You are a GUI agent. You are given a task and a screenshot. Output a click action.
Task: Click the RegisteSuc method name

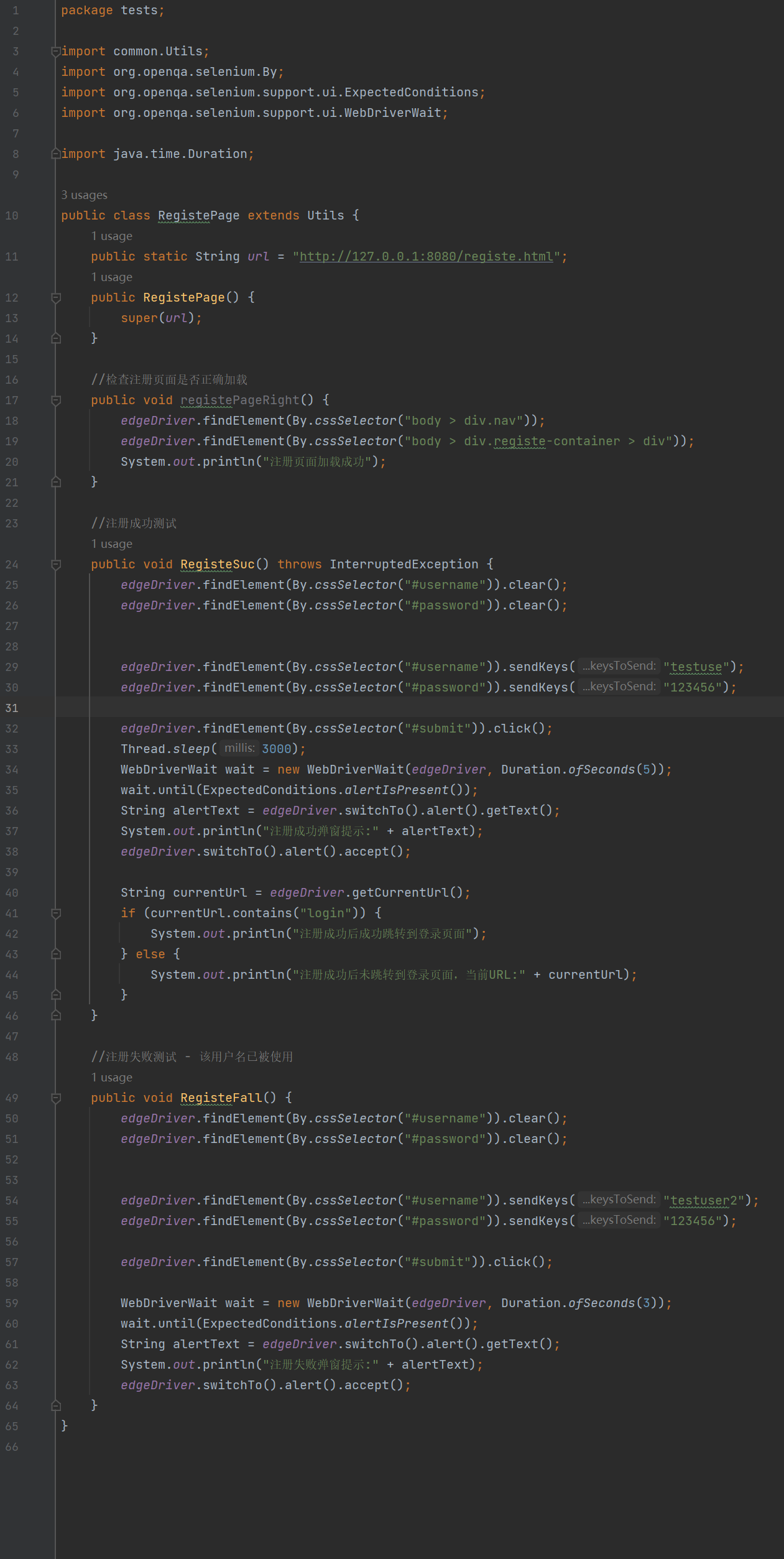tap(218, 565)
